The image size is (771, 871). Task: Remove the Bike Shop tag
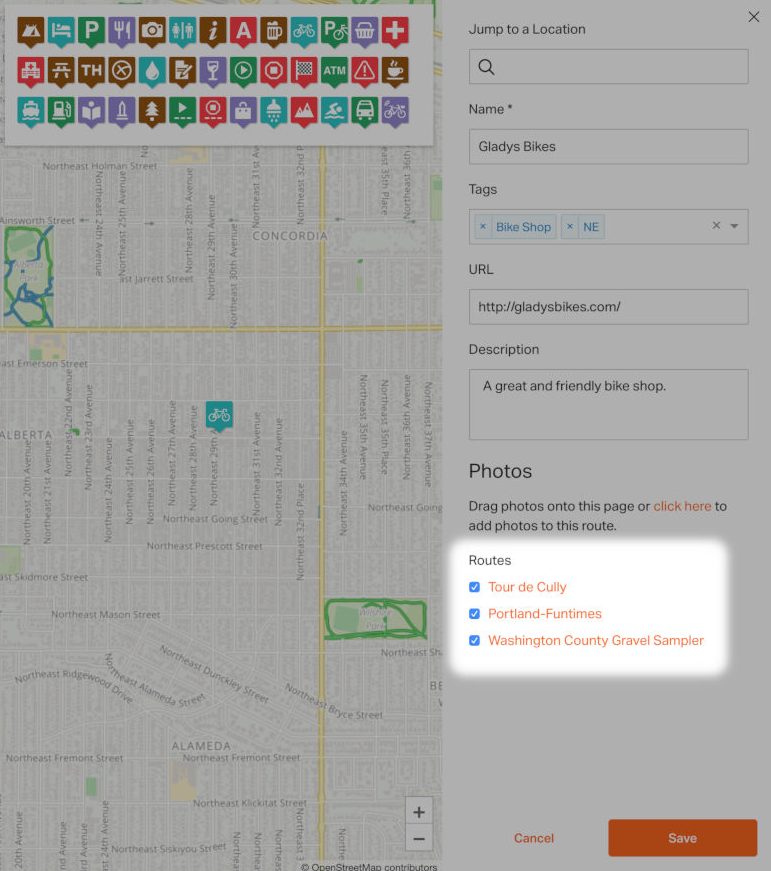tap(483, 227)
